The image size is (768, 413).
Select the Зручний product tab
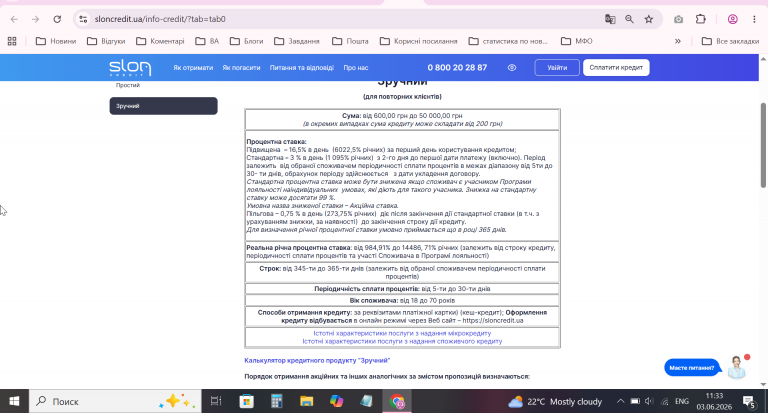(x=164, y=106)
